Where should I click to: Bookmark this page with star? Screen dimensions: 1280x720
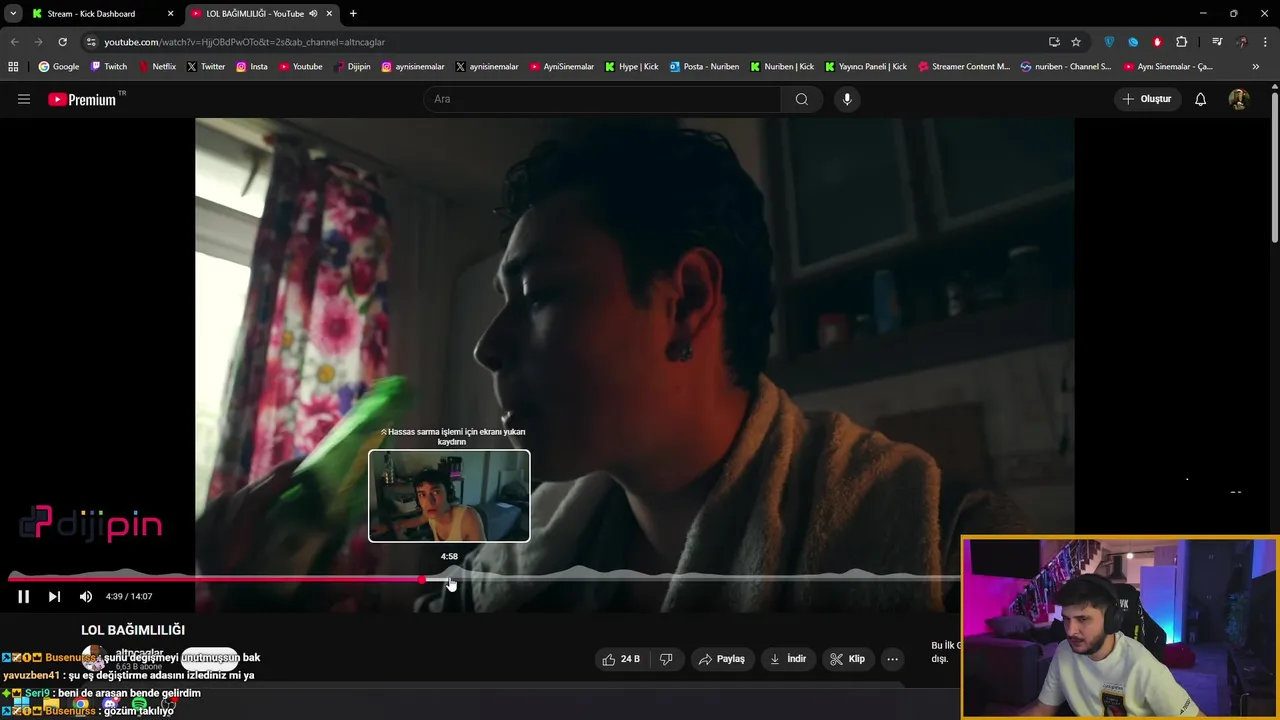click(1076, 42)
